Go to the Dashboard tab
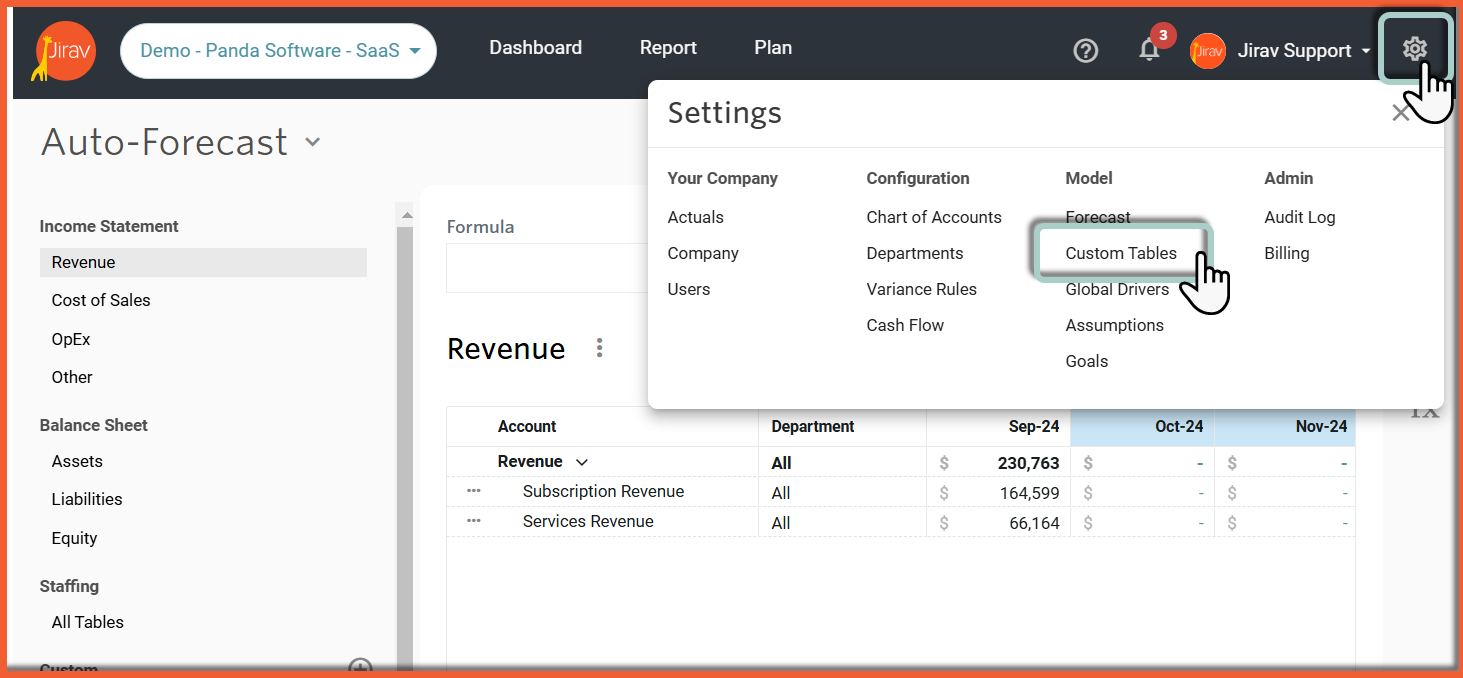Screen dimensions: 1463x678 [535, 48]
